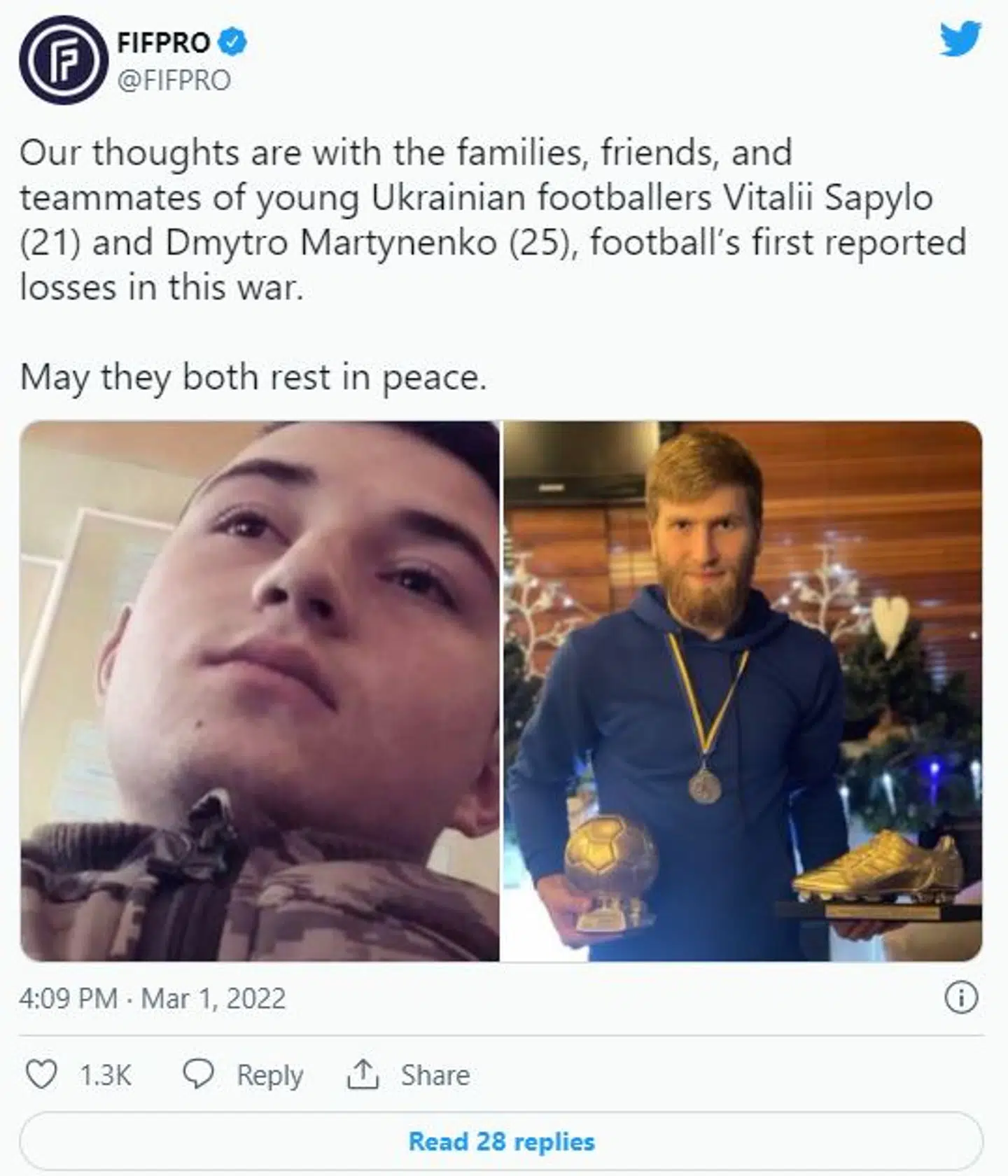Open the Twitter bird logo
This screenshot has height=1176, width=1008.
coord(960,38)
